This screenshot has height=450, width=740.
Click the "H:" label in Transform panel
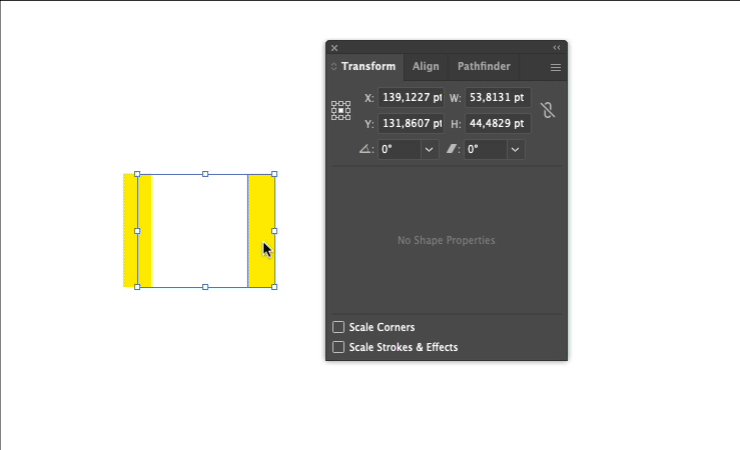coord(455,124)
